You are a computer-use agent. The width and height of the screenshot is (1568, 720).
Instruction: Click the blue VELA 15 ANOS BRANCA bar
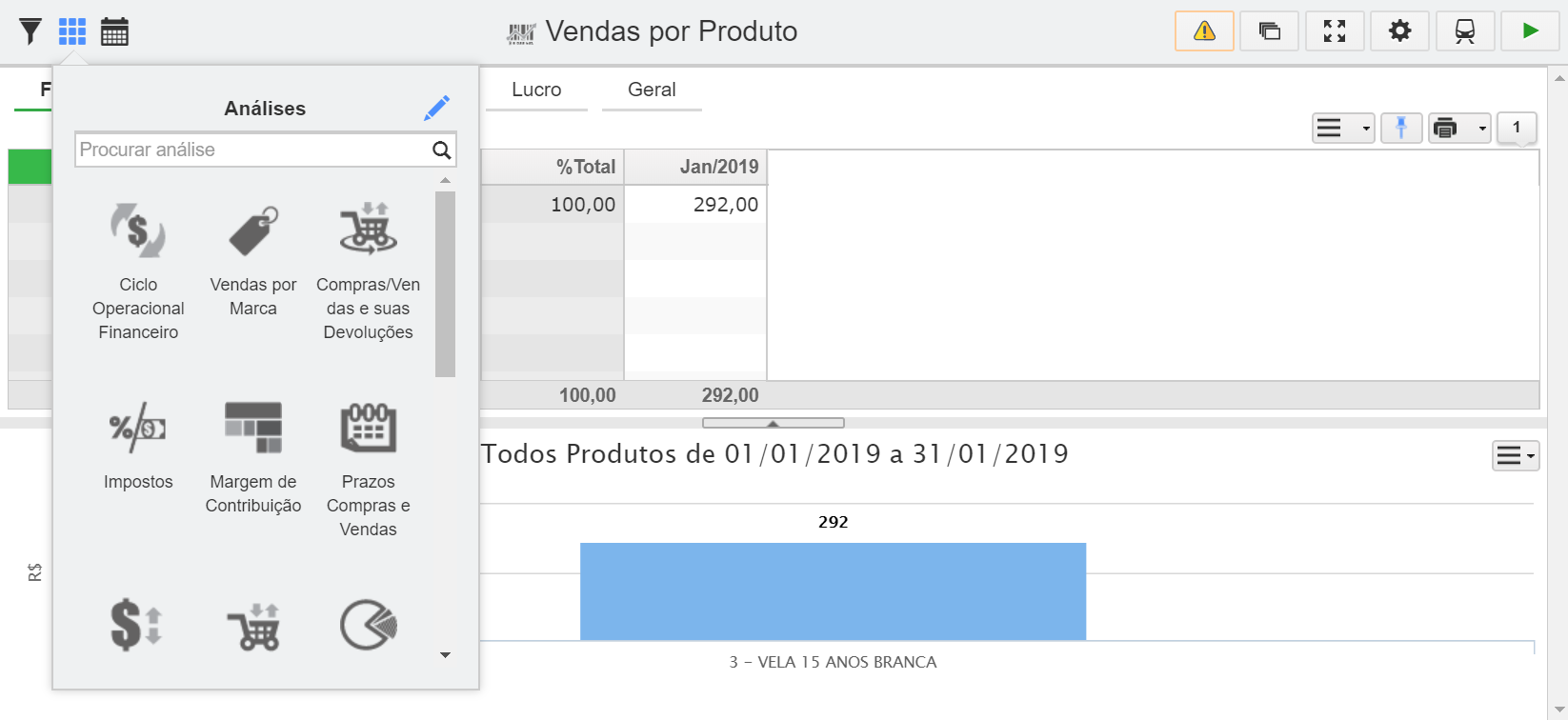[833, 591]
